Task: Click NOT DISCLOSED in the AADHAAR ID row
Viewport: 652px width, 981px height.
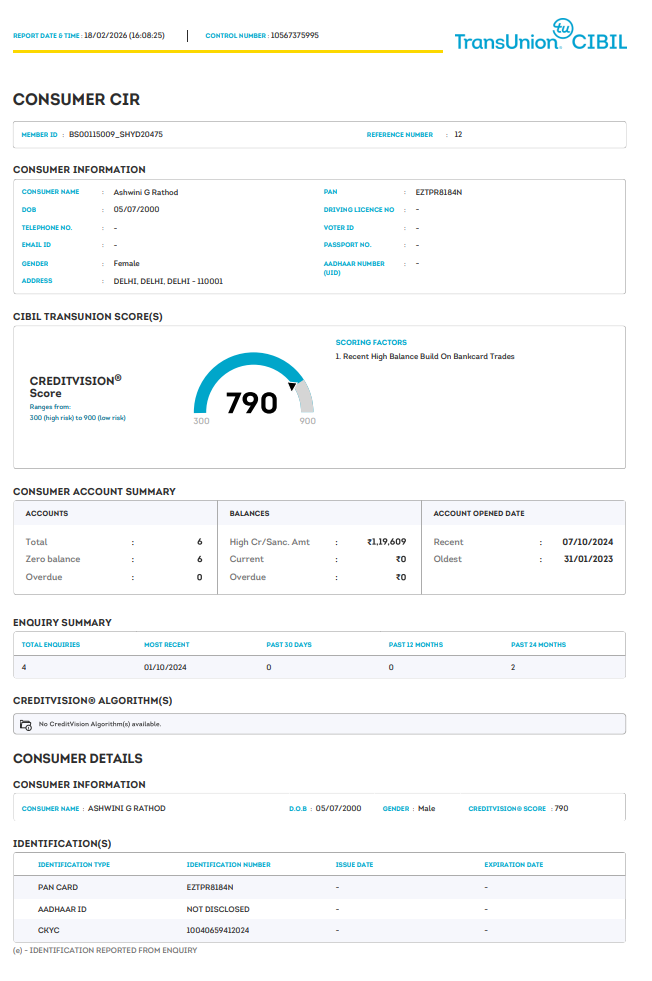Action: pos(218,909)
